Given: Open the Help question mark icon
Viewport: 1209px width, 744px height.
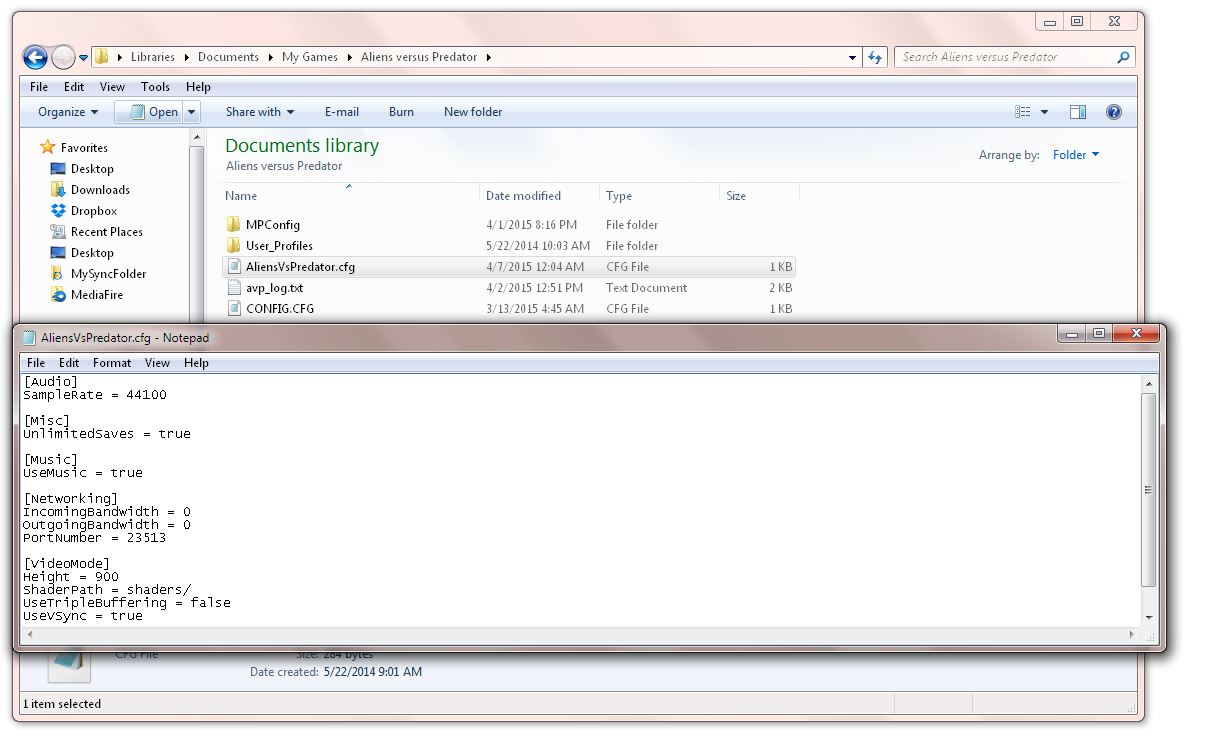Looking at the screenshot, I should [x=1113, y=112].
